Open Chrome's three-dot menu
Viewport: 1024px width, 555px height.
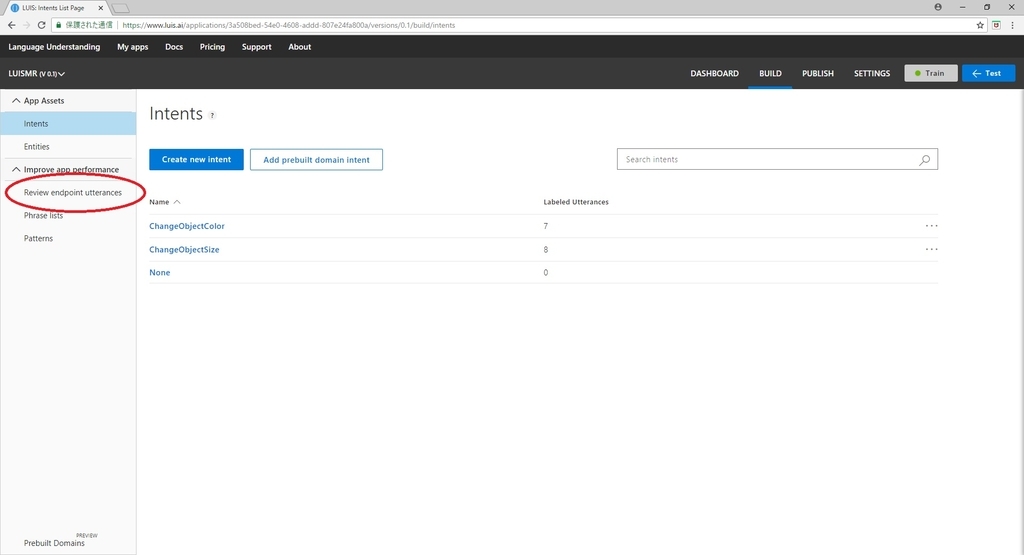pos(1012,25)
